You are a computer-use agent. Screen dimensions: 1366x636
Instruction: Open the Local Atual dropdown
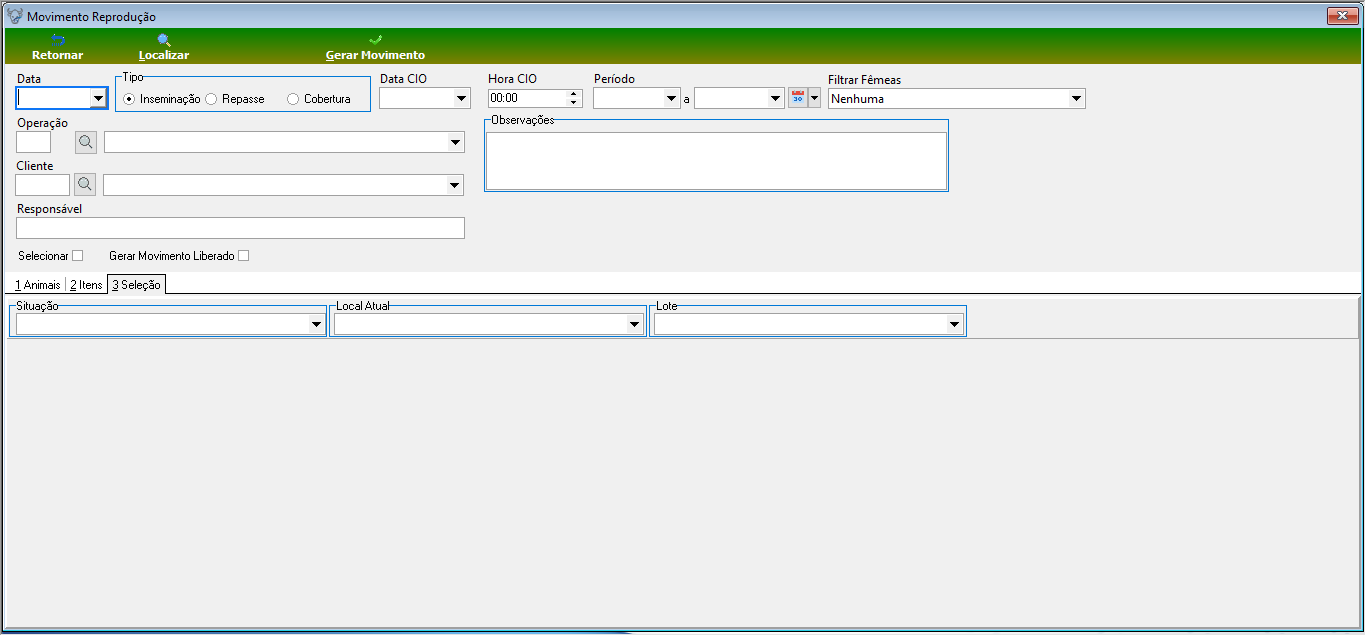tap(634, 324)
